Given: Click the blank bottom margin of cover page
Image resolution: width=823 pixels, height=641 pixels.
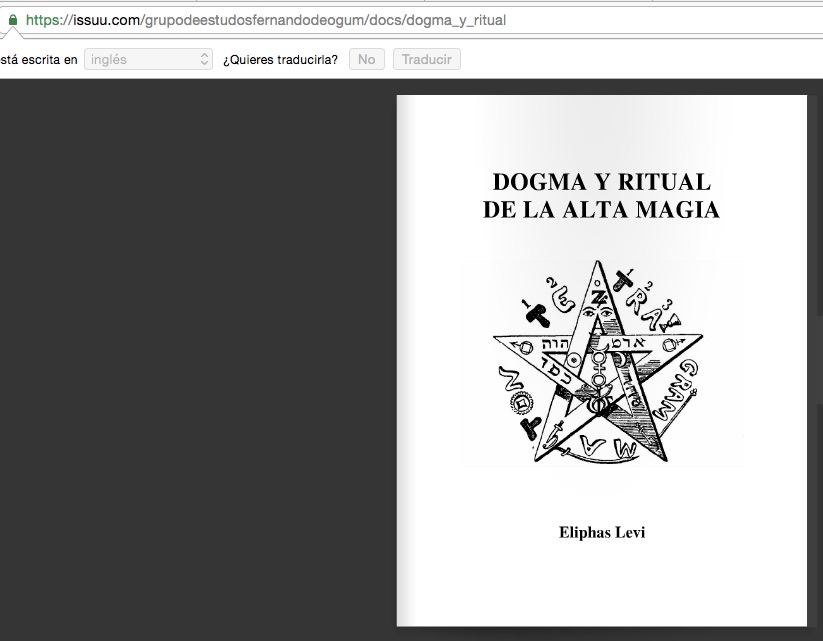Looking at the screenshot, I should click(x=601, y=590).
